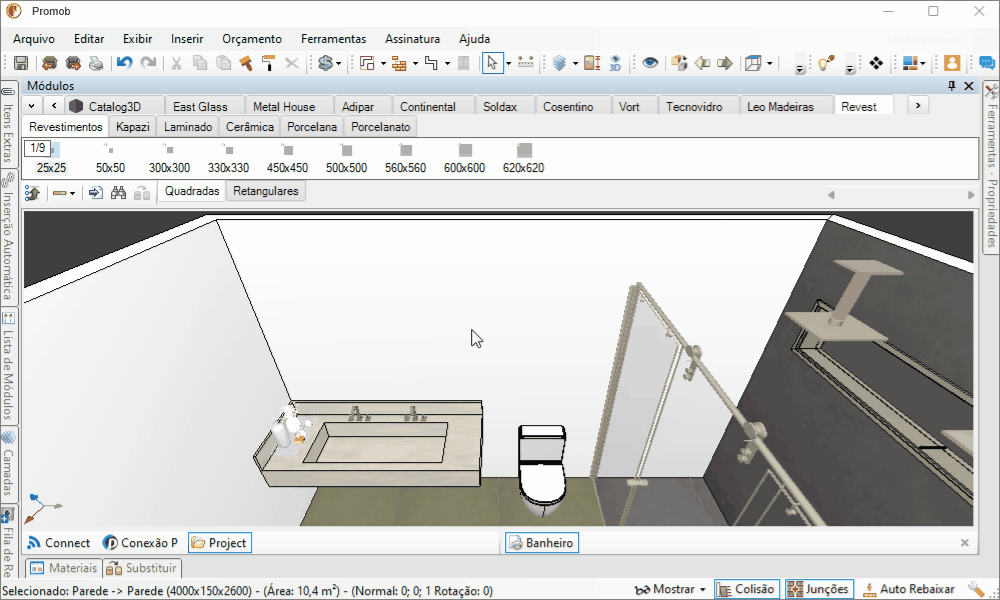Click the binoculars search icon
The width and height of the screenshot is (1000, 600).
(119, 193)
